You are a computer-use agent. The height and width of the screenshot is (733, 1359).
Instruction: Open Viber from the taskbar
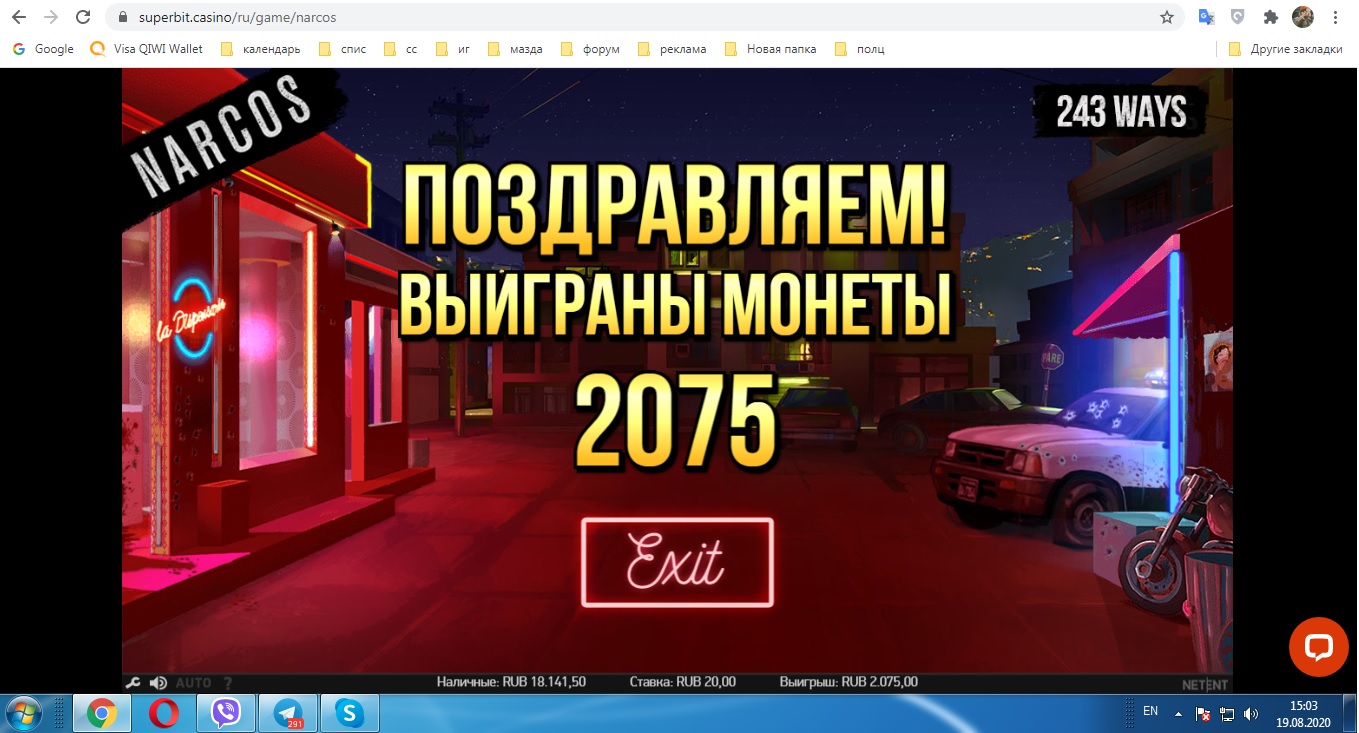[226, 714]
